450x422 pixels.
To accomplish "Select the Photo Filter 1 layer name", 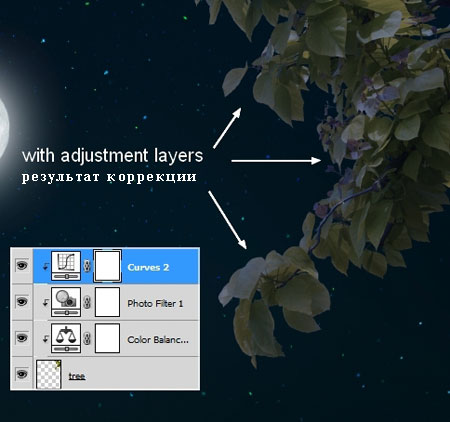I will [155, 303].
